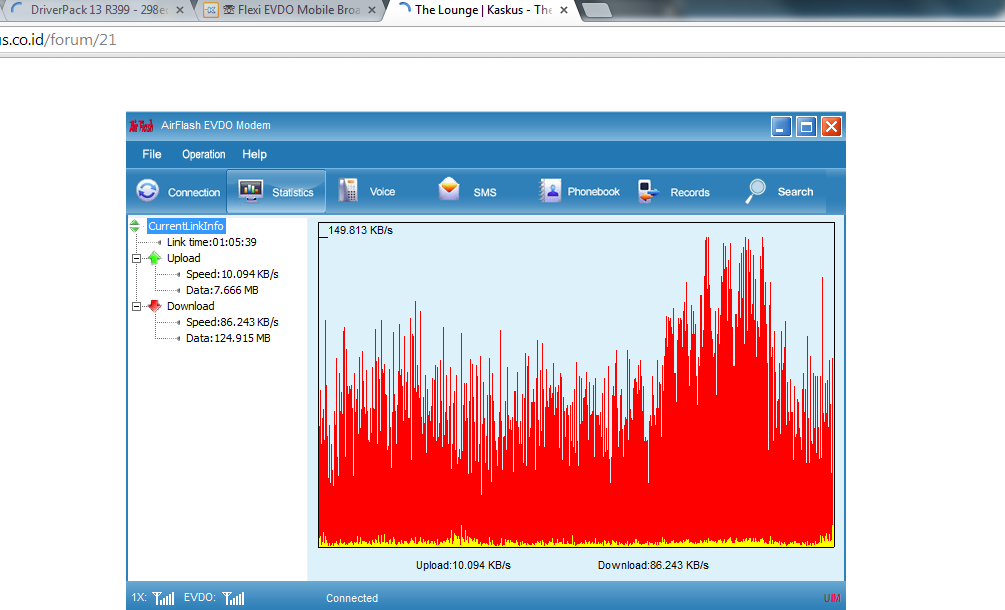Screen dimensions: 1005x610
Task: Close The Lounge Kaskus tab
Action: 564,10
